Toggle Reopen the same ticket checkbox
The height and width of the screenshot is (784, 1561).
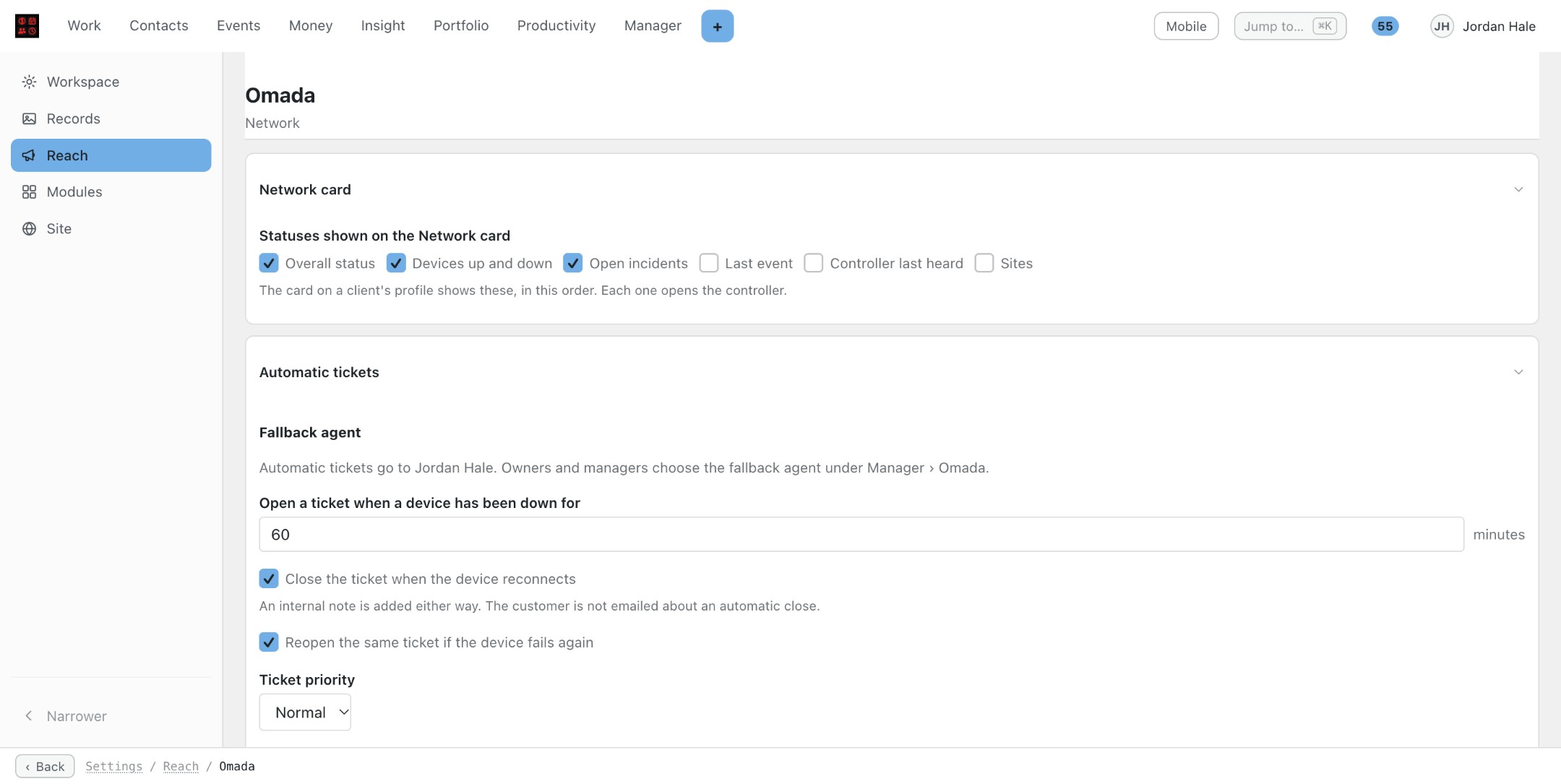pos(269,642)
